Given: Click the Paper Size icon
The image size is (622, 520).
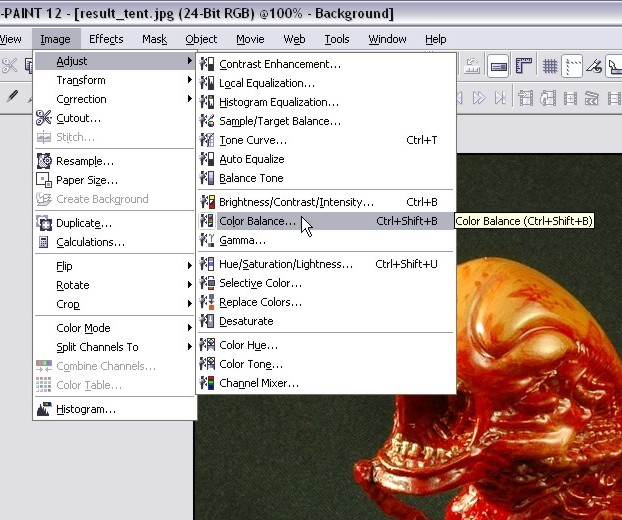Looking at the screenshot, I should click(44, 180).
